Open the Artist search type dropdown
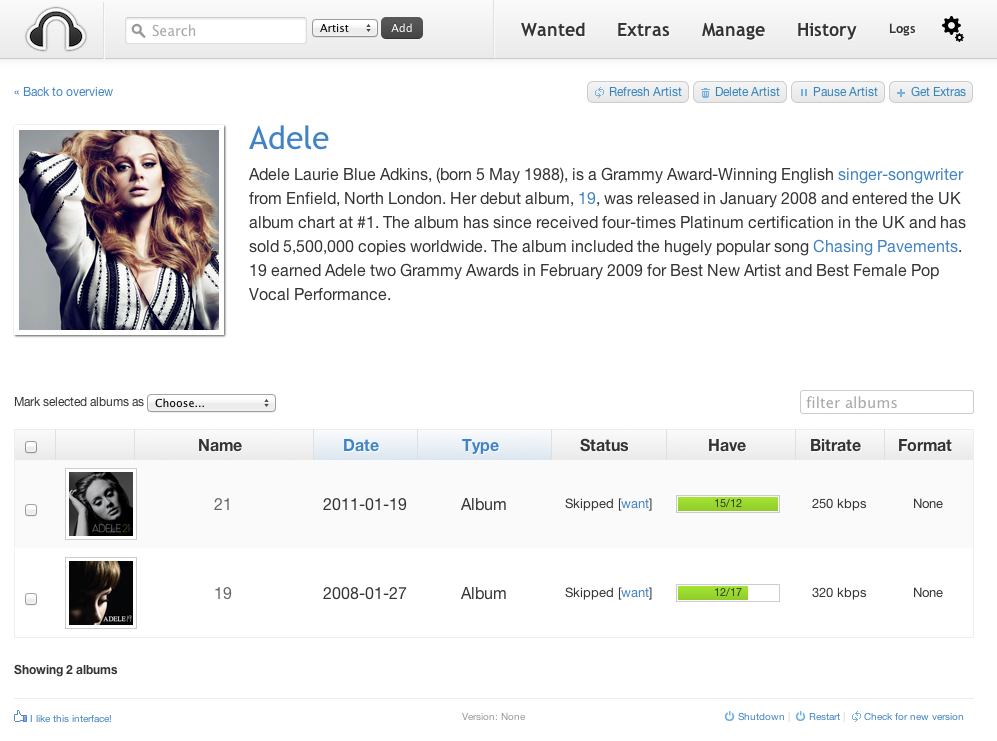 tap(345, 28)
